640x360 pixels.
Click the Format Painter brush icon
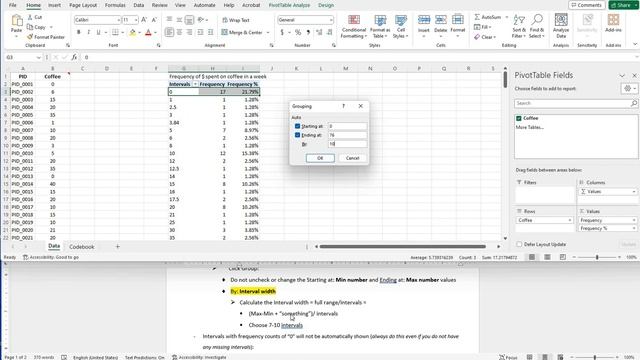[30, 37]
